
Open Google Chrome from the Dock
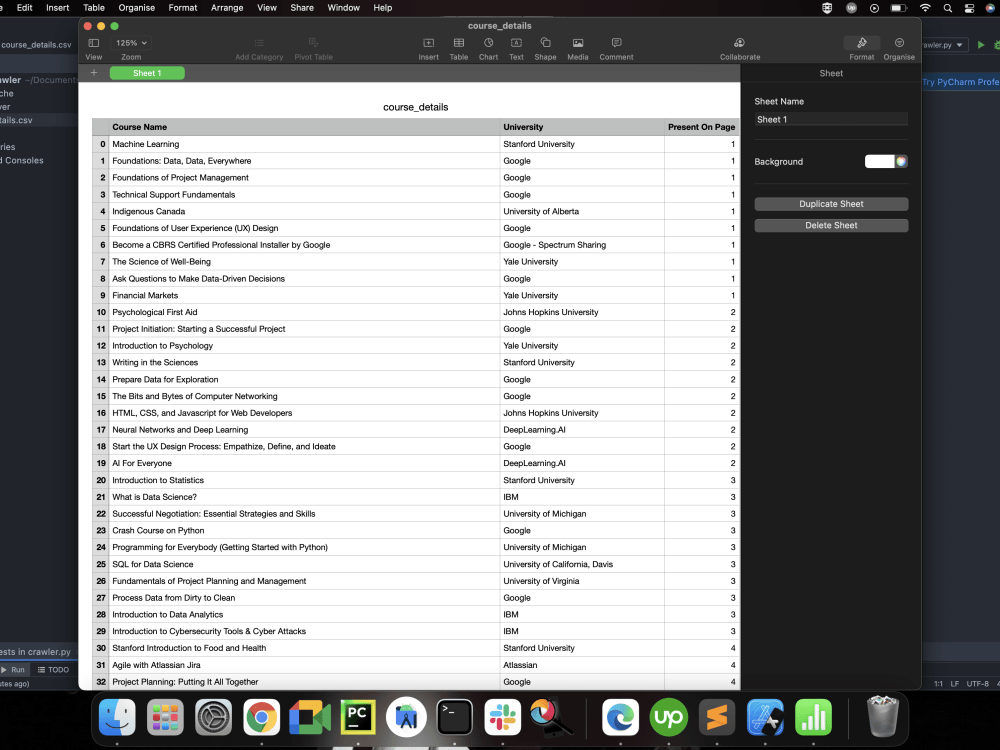pos(261,717)
